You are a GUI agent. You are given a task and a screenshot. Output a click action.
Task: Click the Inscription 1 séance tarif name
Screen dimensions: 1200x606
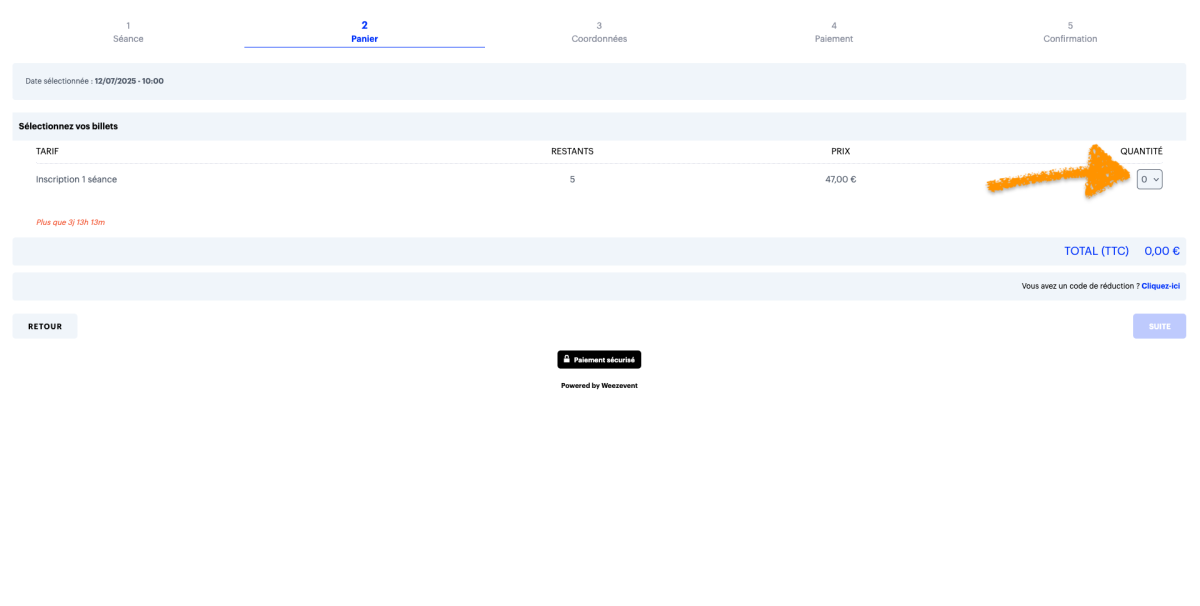click(76, 179)
